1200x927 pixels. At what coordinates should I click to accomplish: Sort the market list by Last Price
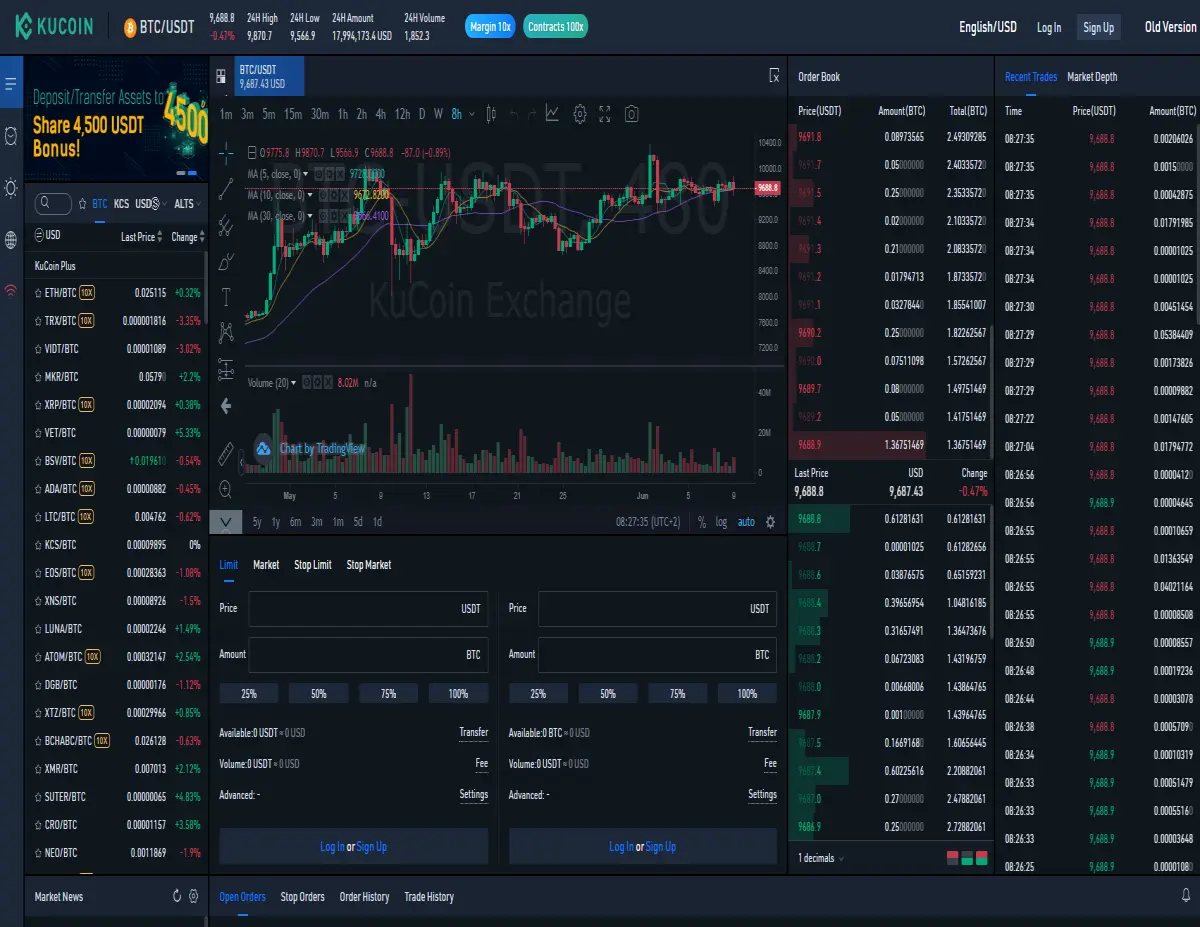click(143, 237)
